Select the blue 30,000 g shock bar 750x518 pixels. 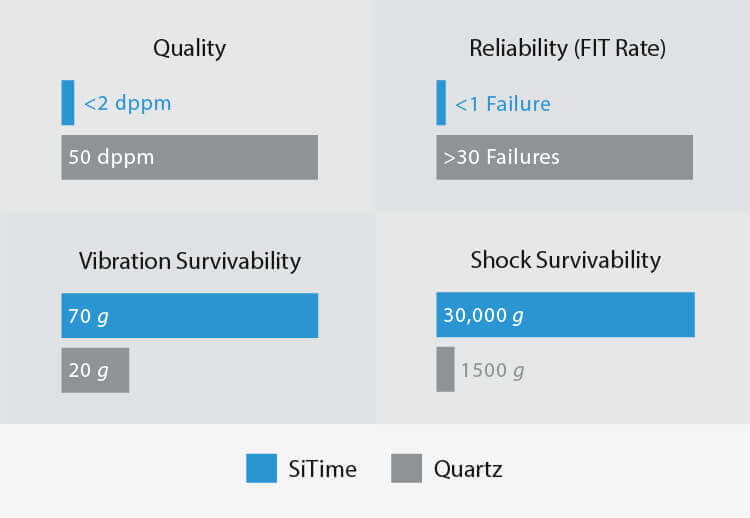point(565,315)
